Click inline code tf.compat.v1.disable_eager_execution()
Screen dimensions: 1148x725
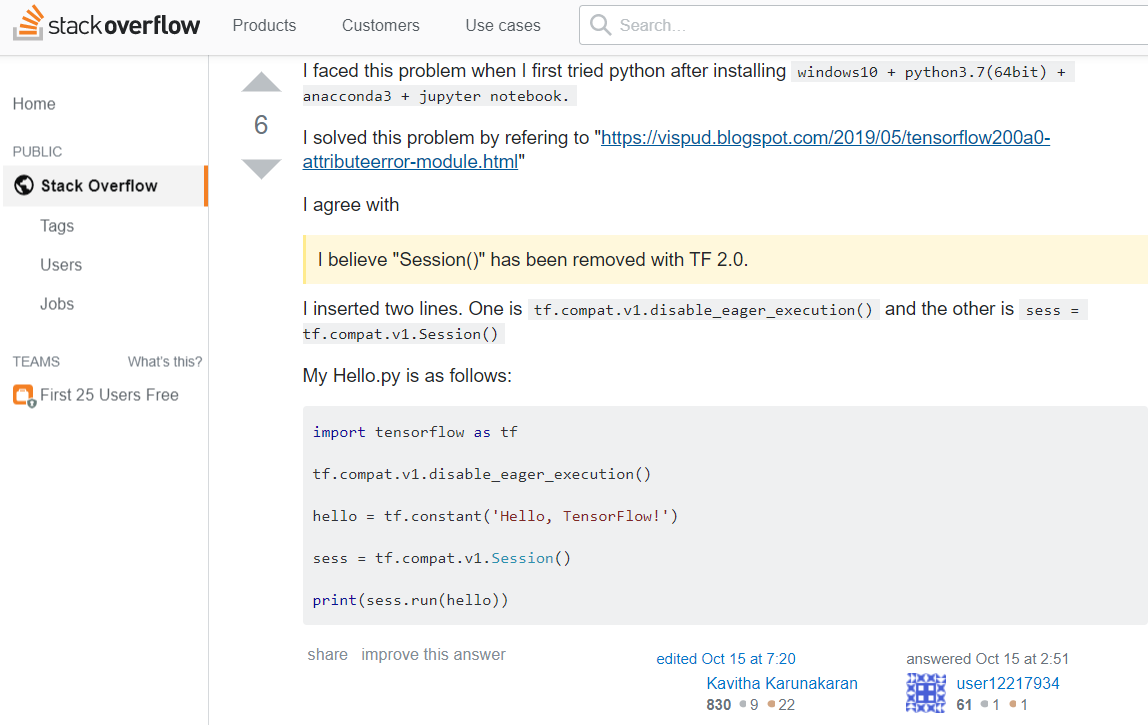703,310
